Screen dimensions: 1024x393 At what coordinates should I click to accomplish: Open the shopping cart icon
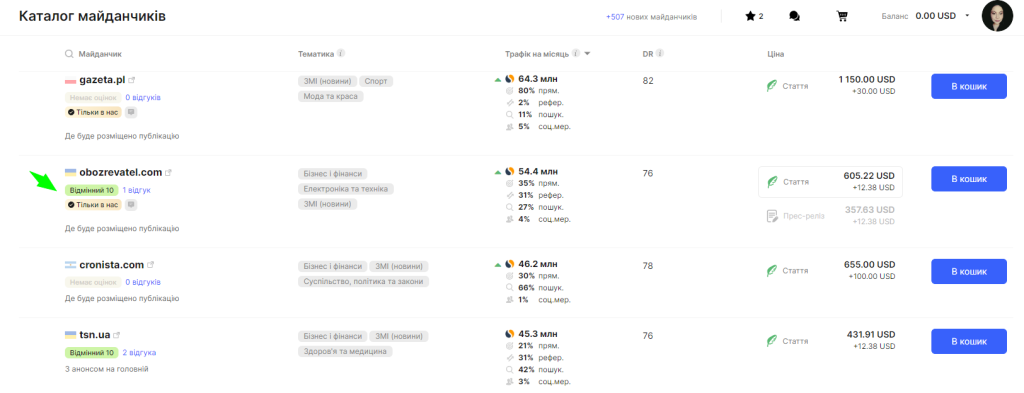pyautogui.click(x=842, y=16)
